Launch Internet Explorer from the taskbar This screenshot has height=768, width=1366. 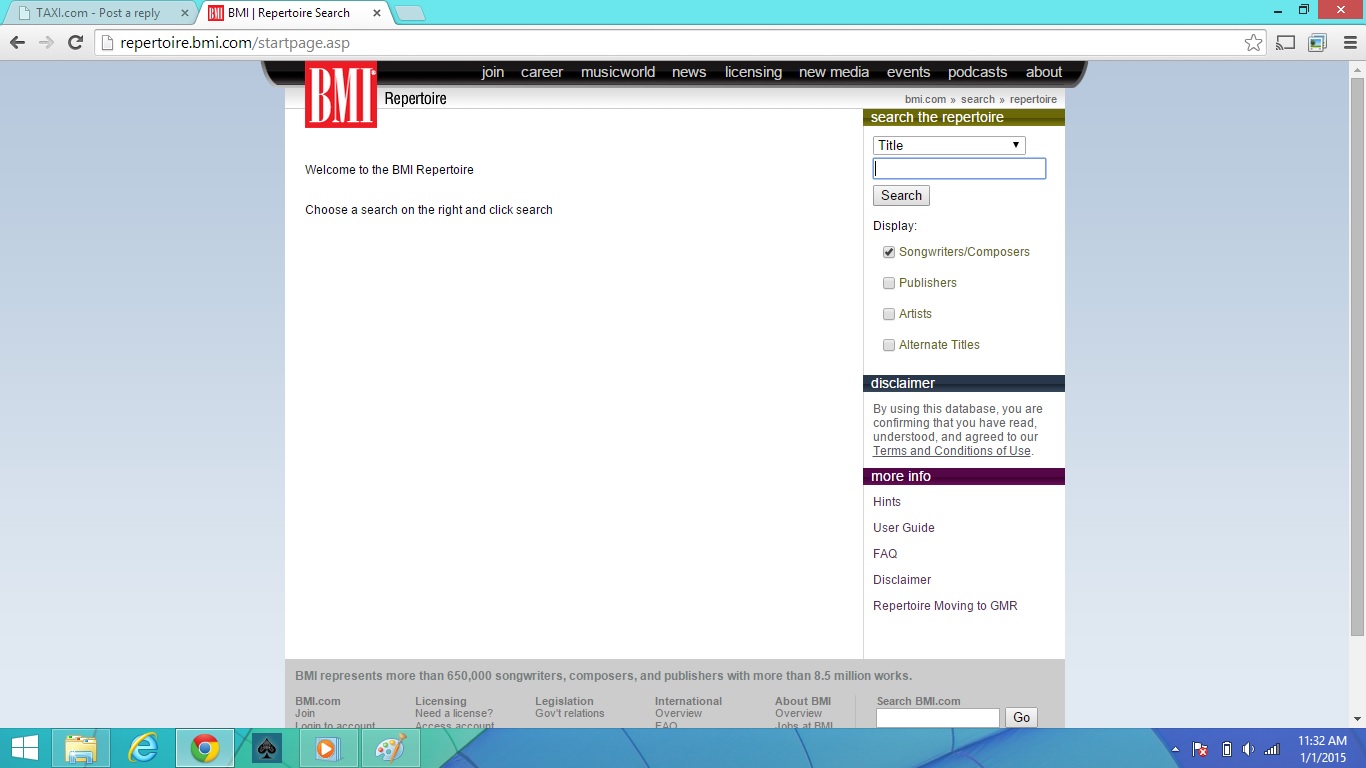click(143, 748)
